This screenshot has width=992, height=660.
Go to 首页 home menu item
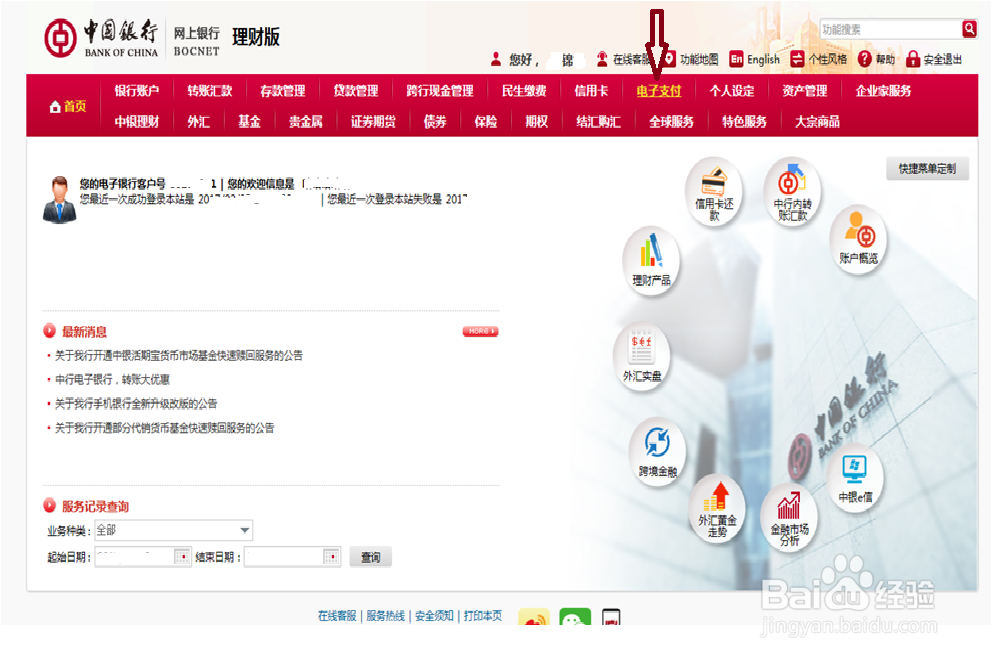coord(68,106)
